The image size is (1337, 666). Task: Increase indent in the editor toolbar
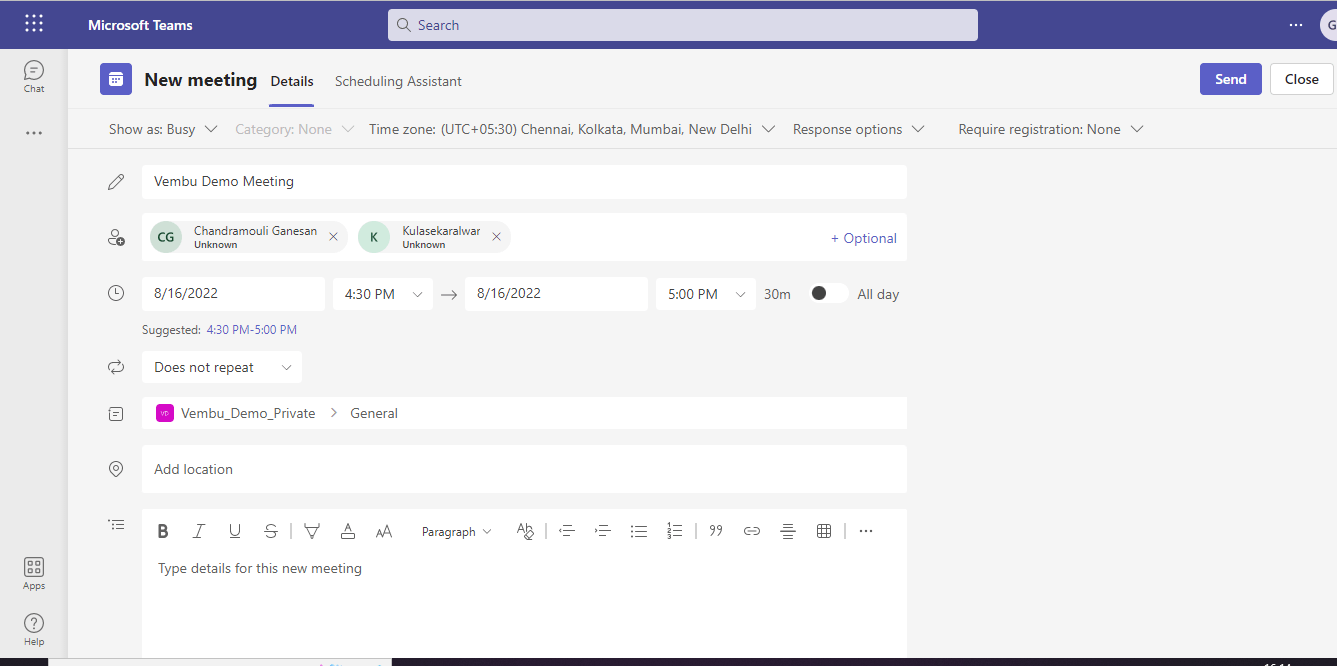603,531
